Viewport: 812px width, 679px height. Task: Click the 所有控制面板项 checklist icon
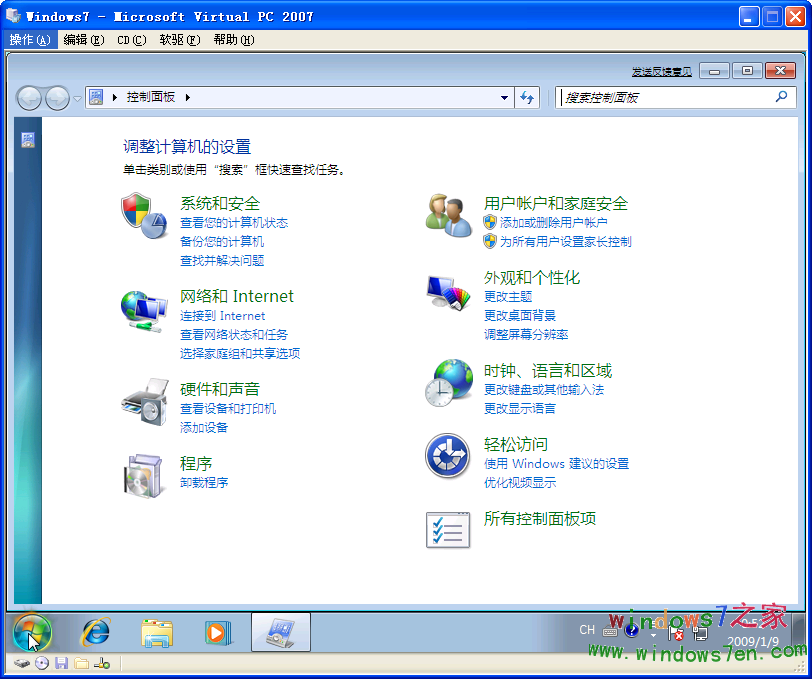click(x=448, y=530)
